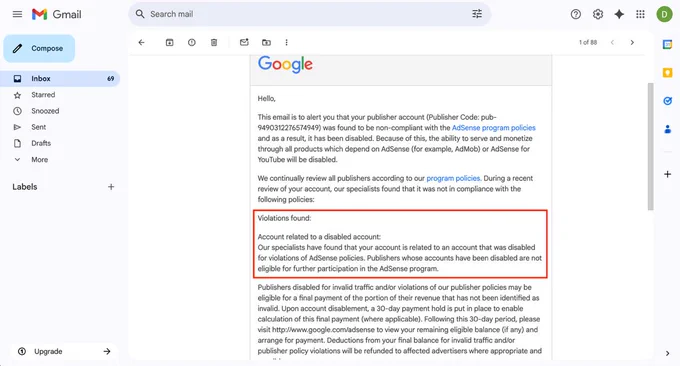Click the email scrollbar thumb

coord(650,147)
